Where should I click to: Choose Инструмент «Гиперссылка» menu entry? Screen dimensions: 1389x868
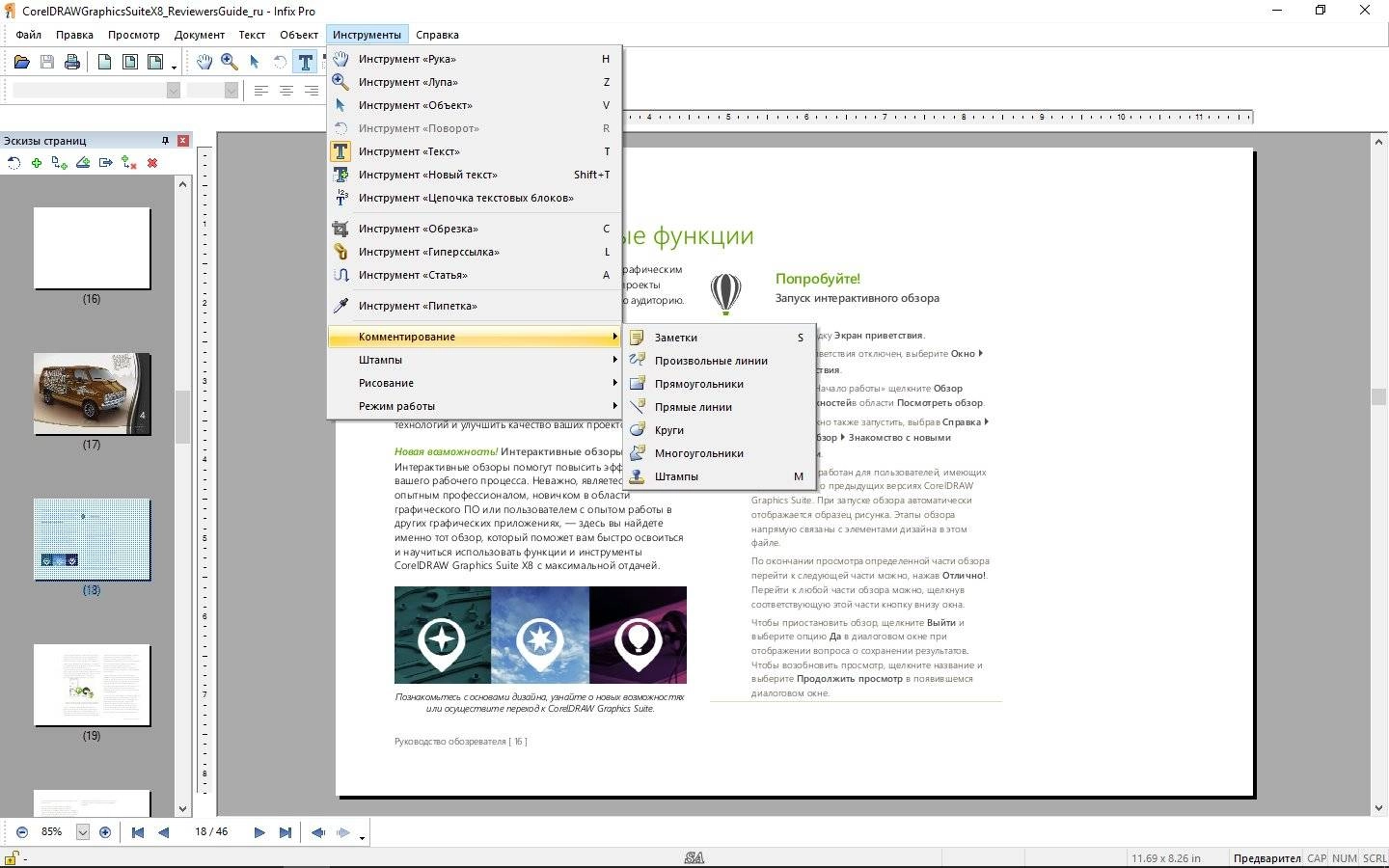pos(475,252)
